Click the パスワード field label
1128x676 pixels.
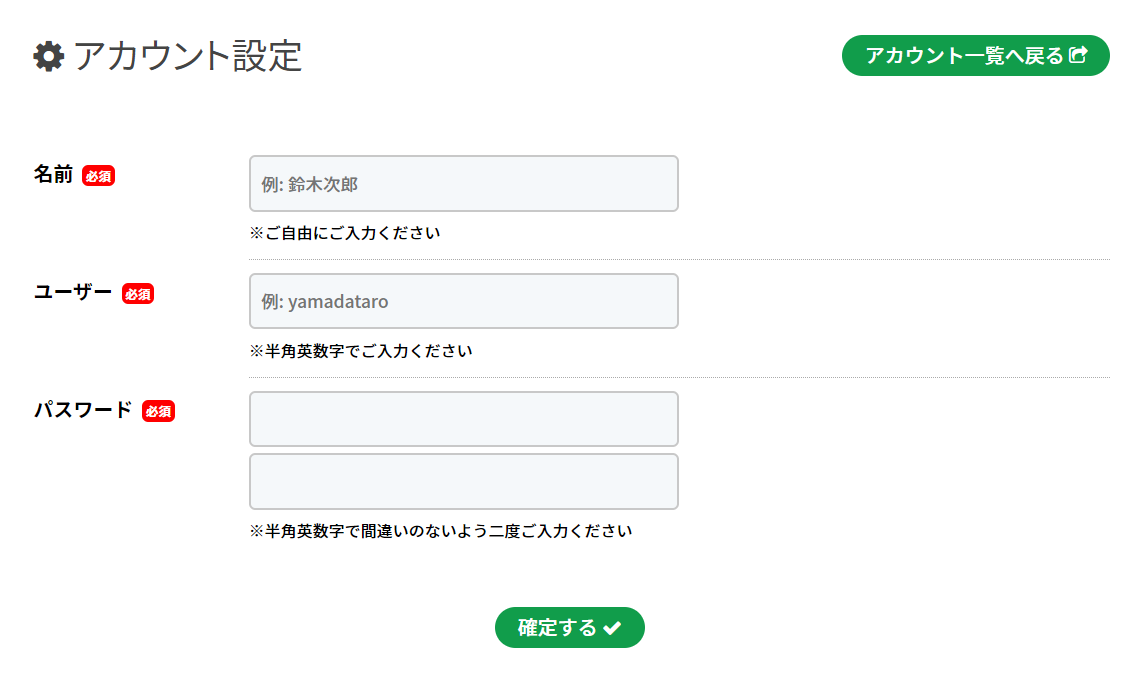tap(83, 410)
